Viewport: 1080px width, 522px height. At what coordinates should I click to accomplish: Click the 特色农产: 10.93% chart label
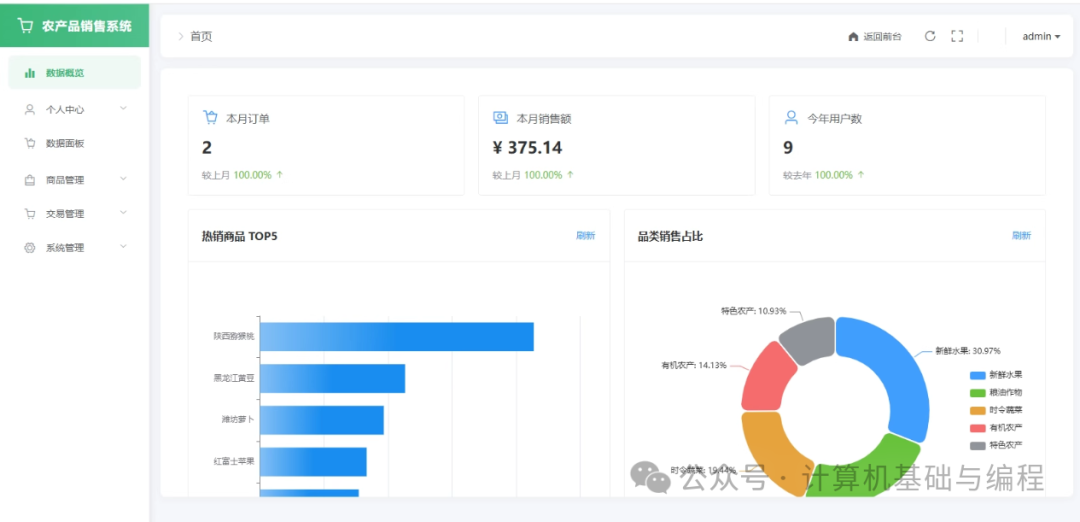[754, 311]
